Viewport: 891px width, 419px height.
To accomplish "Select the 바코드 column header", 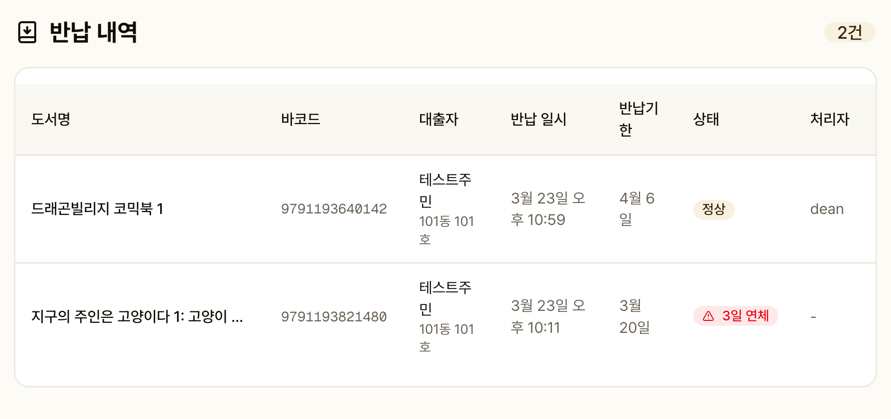I will coord(300,120).
